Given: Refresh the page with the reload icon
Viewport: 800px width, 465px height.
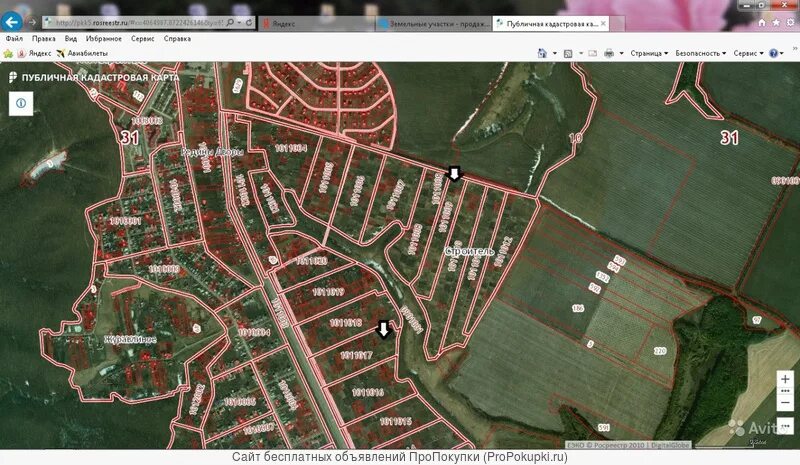Looking at the screenshot, I should [x=249, y=22].
